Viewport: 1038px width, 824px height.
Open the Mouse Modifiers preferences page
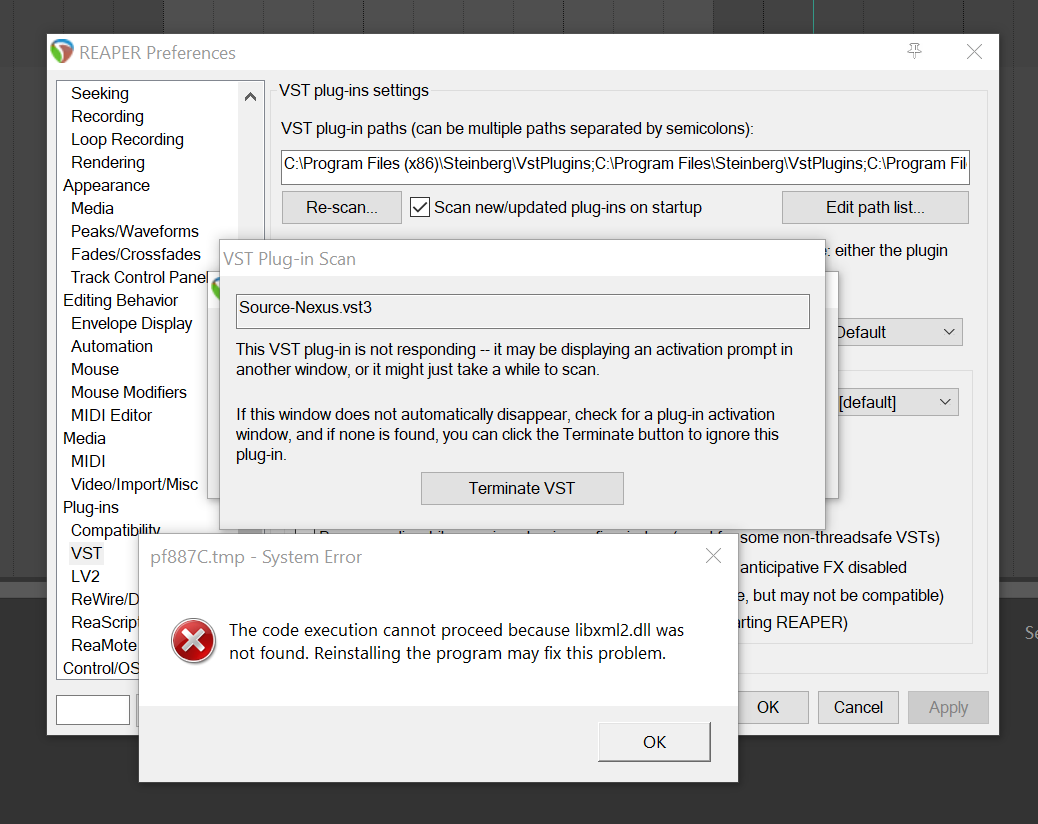pos(128,392)
